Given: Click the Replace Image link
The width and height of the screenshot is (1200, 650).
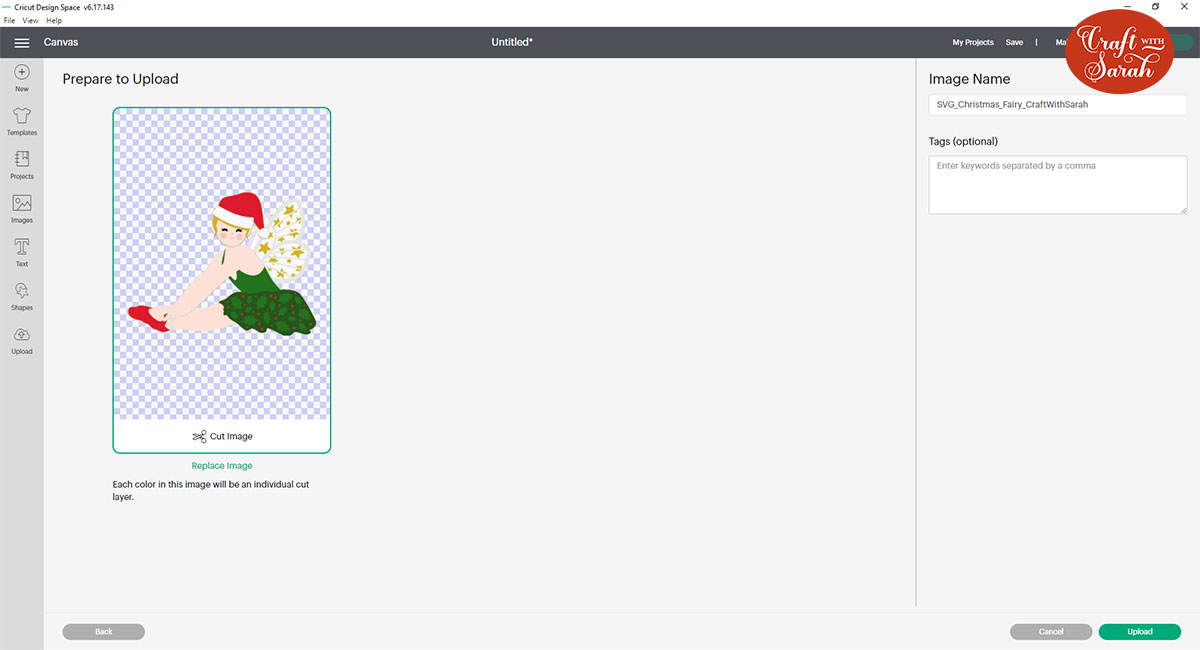Looking at the screenshot, I should [x=222, y=465].
